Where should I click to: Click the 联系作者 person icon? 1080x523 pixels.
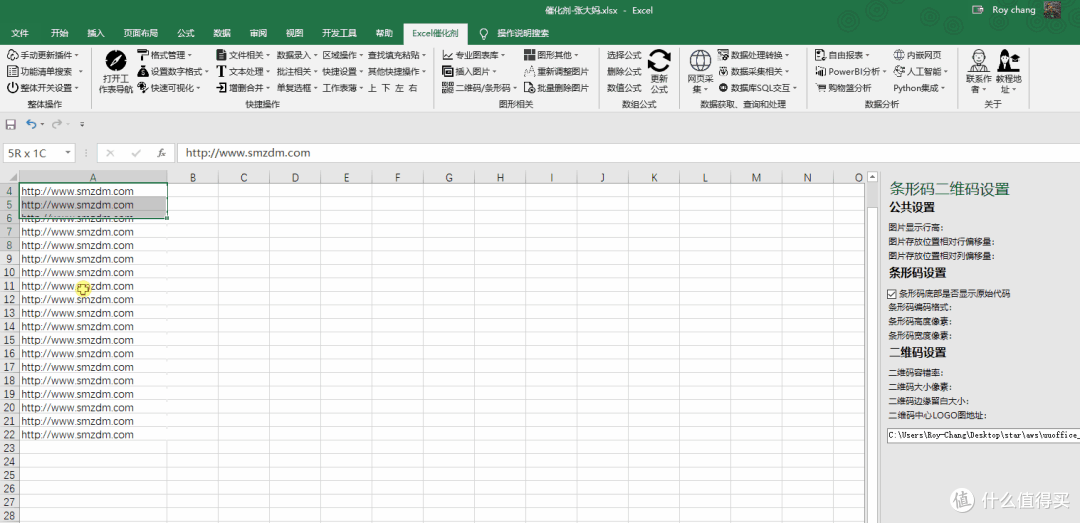(978, 60)
